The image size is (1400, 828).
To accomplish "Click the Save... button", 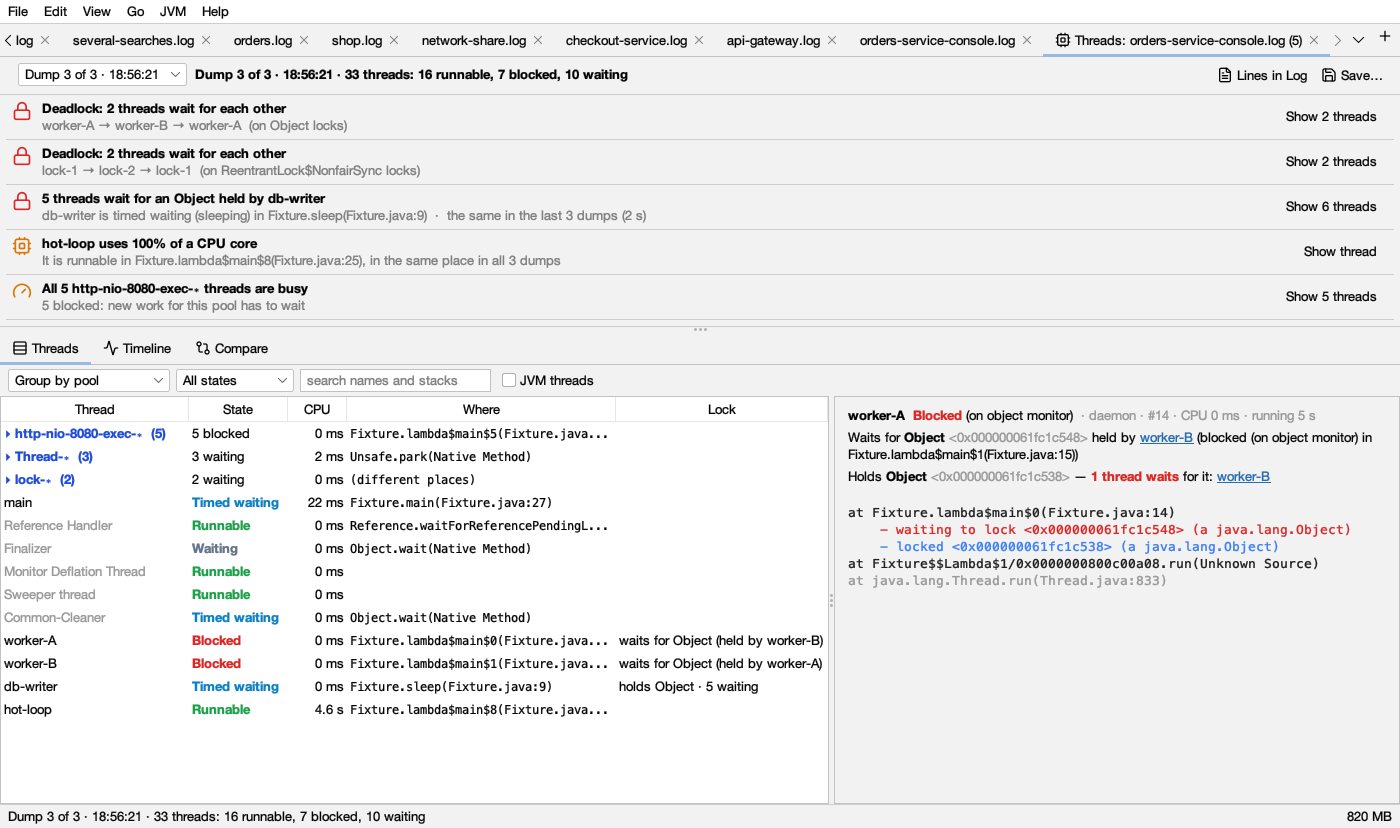I will [x=1352, y=75].
